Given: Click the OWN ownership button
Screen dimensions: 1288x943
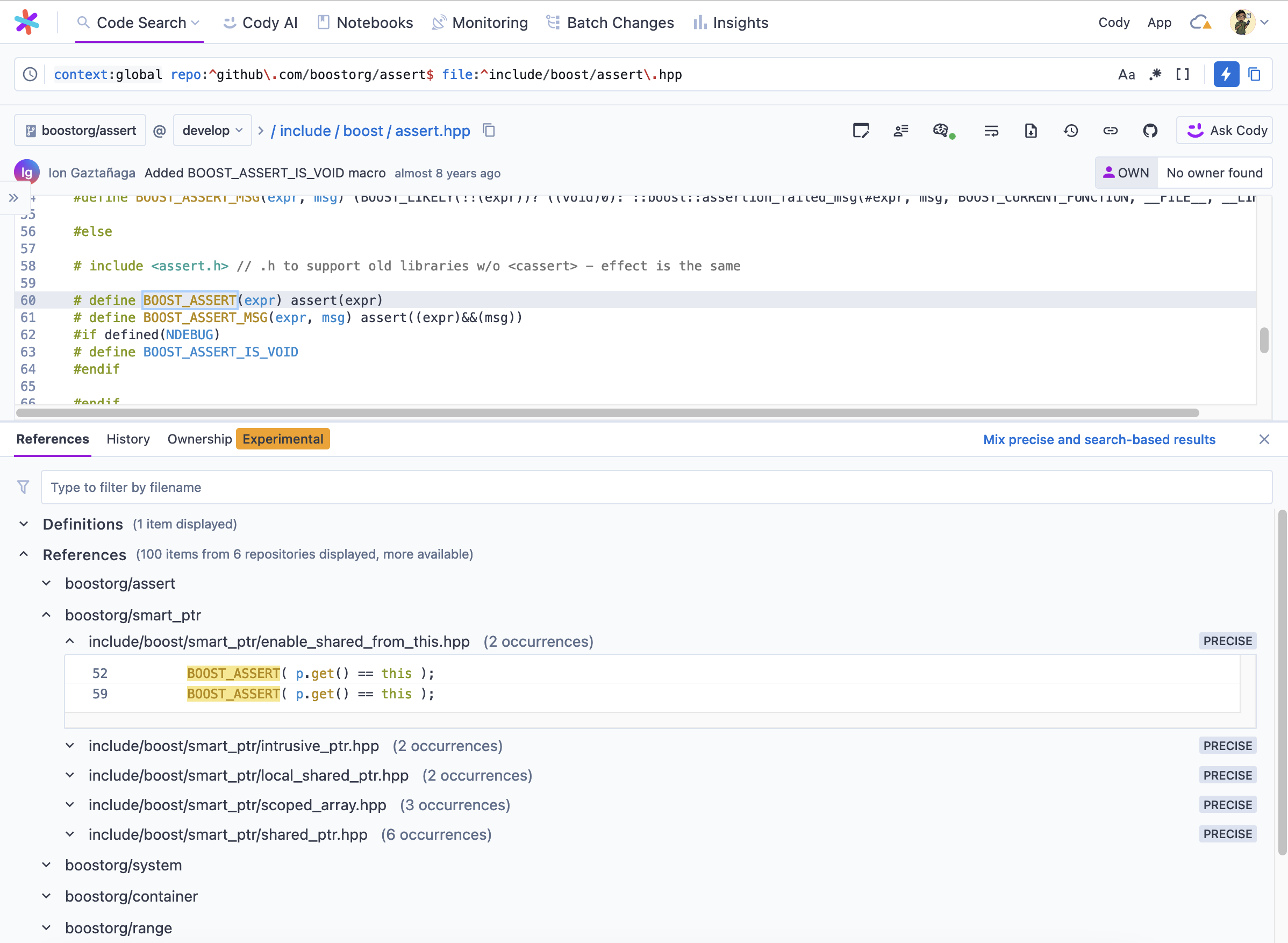Looking at the screenshot, I should point(1126,173).
